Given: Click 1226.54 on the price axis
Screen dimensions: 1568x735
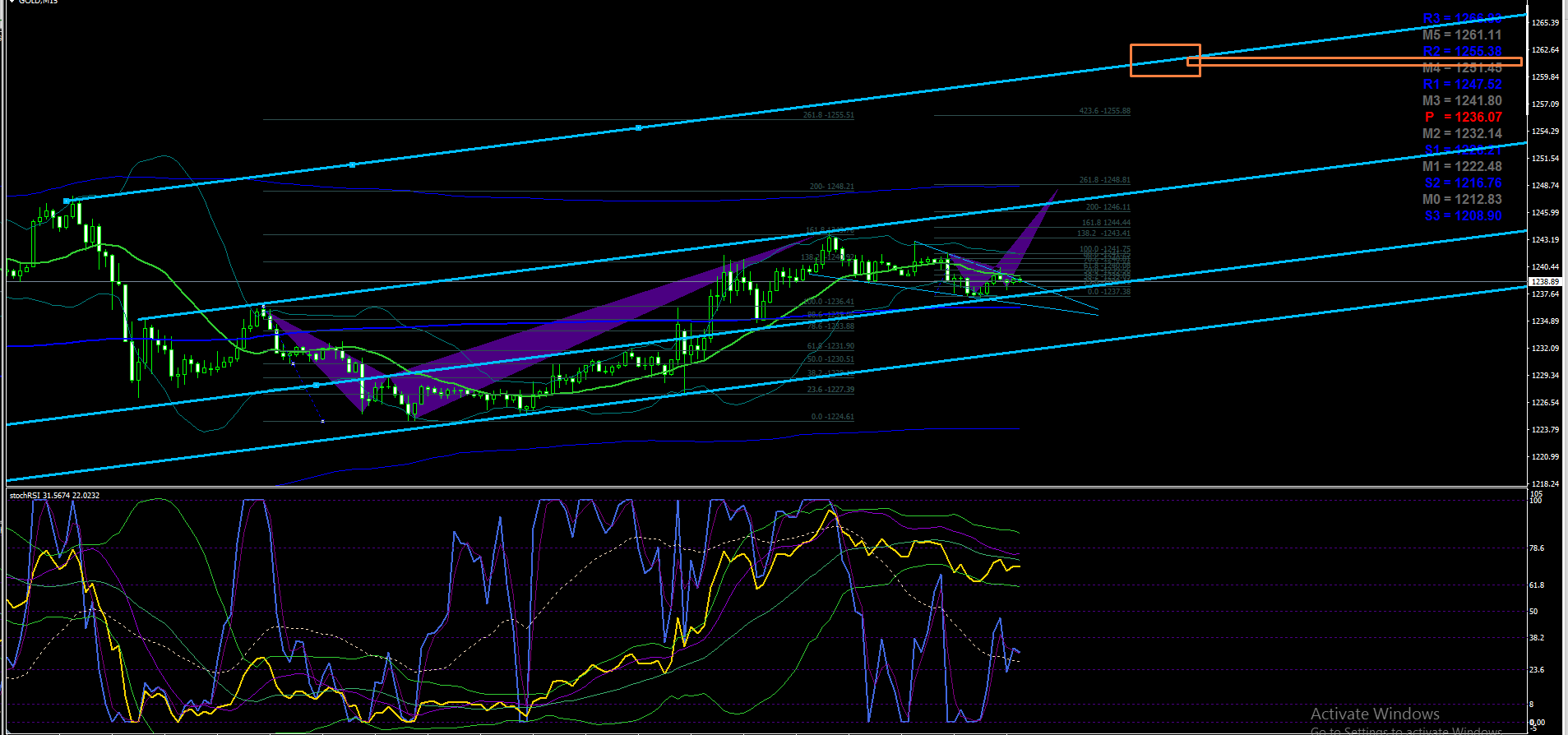Looking at the screenshot, I should pyautogui.click(x=1546, y=403).
